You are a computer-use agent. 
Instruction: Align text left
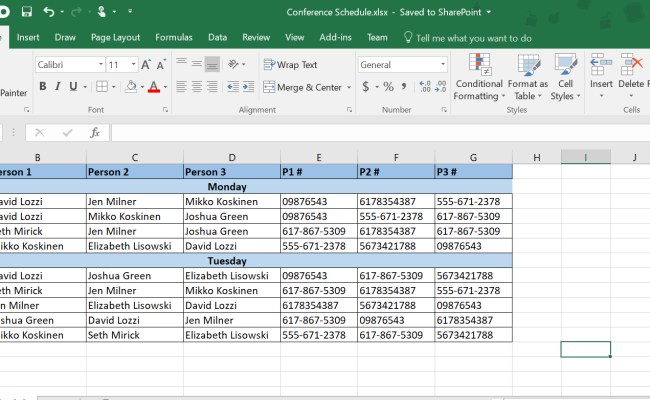tap(181, 87)
